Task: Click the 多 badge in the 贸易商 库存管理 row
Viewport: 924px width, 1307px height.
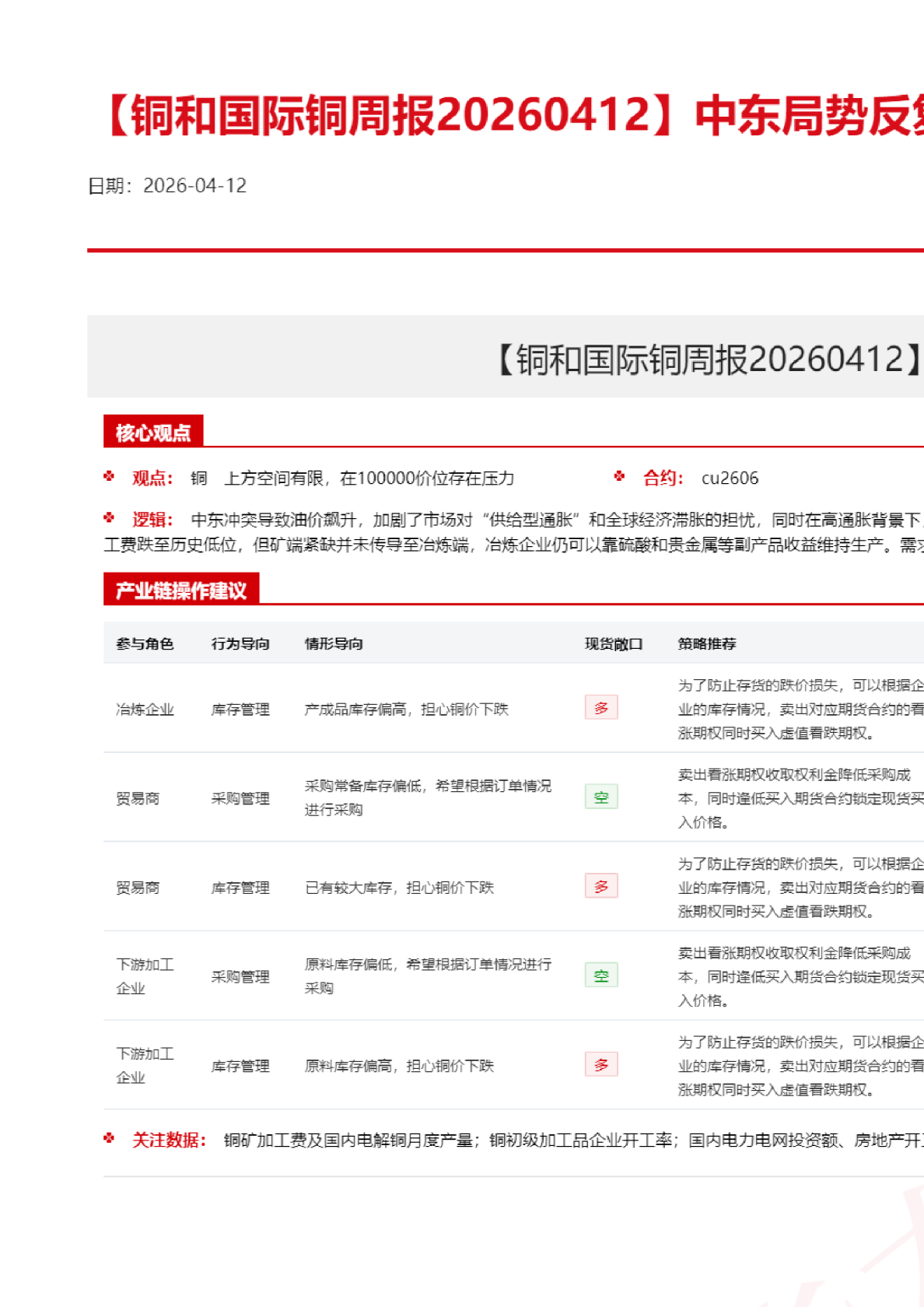Action: (601, 886)
